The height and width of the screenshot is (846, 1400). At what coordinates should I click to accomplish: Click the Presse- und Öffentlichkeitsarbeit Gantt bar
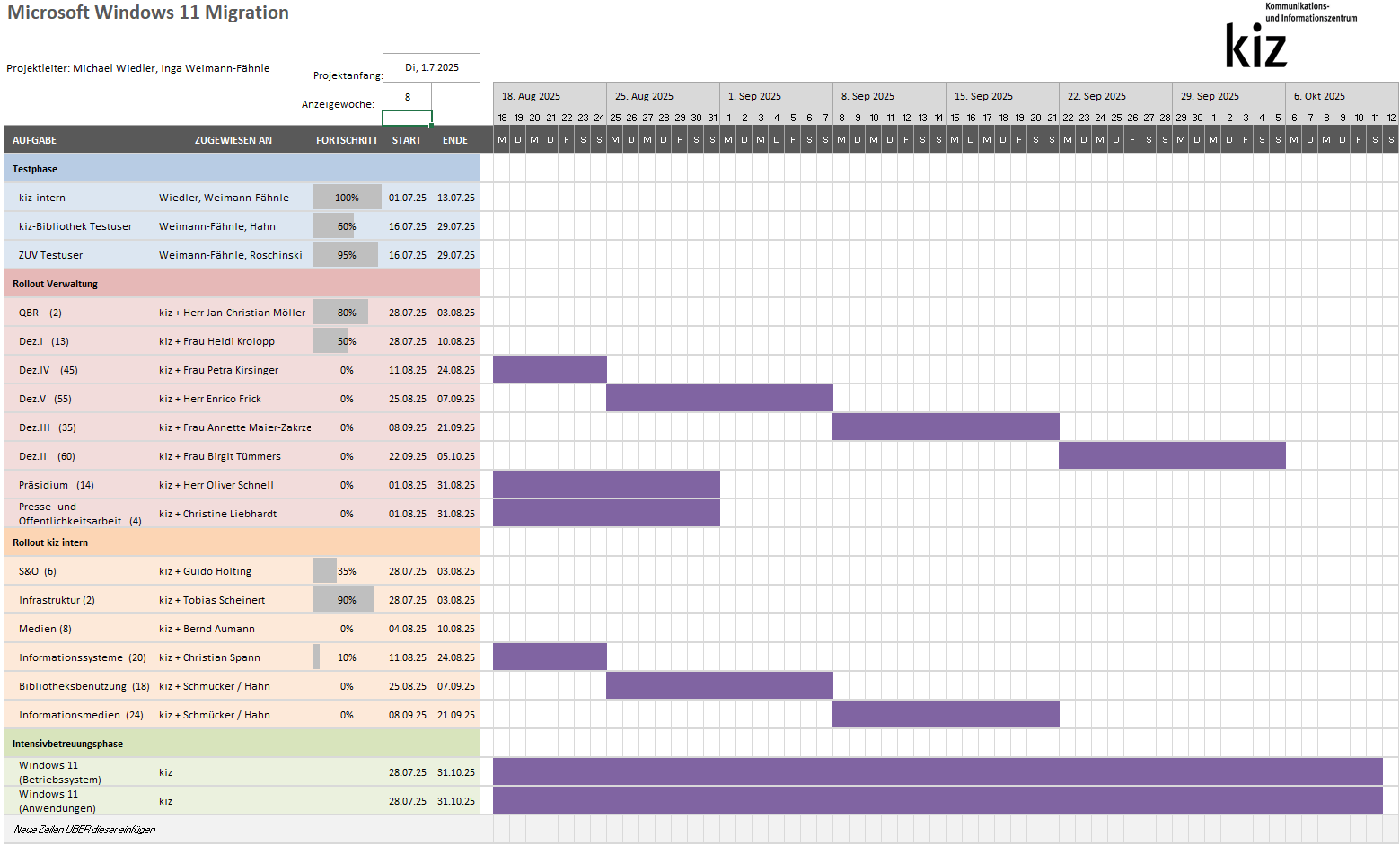point(606,513)
